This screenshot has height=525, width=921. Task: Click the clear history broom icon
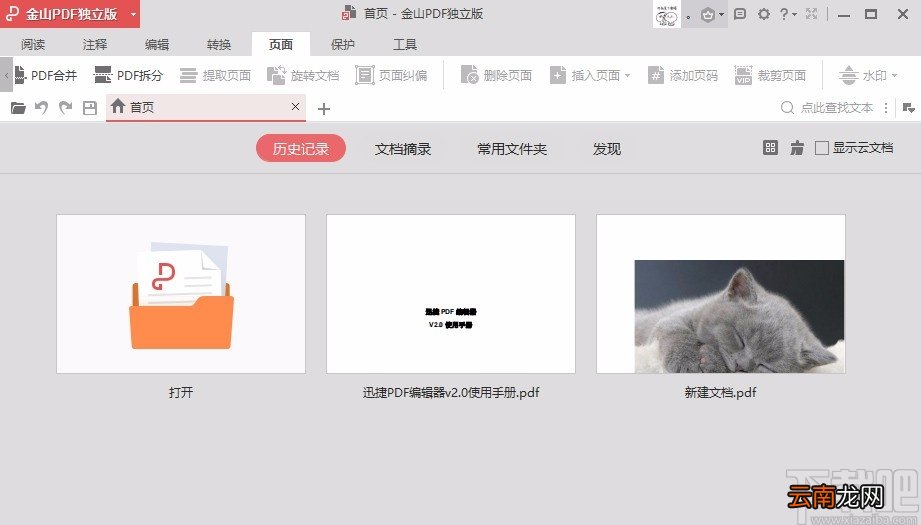pyautogui.click(x=796, y=148)
